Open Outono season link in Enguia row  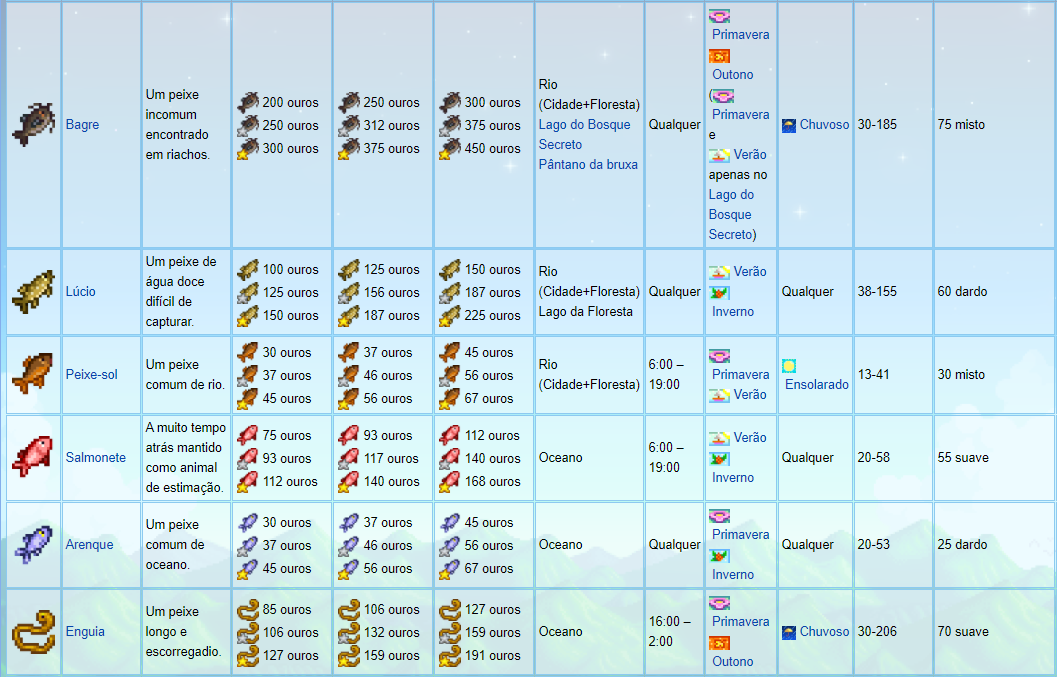[733, 661]
